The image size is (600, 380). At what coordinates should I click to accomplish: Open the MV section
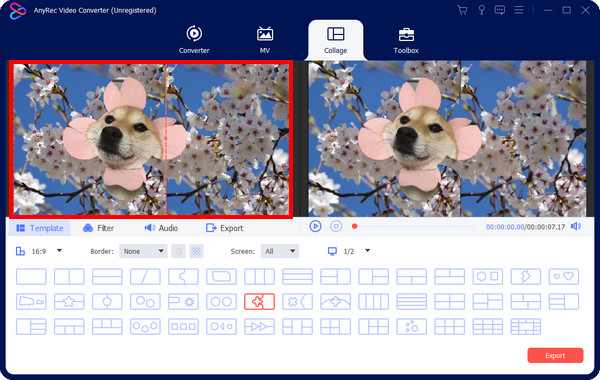(265, 39)
